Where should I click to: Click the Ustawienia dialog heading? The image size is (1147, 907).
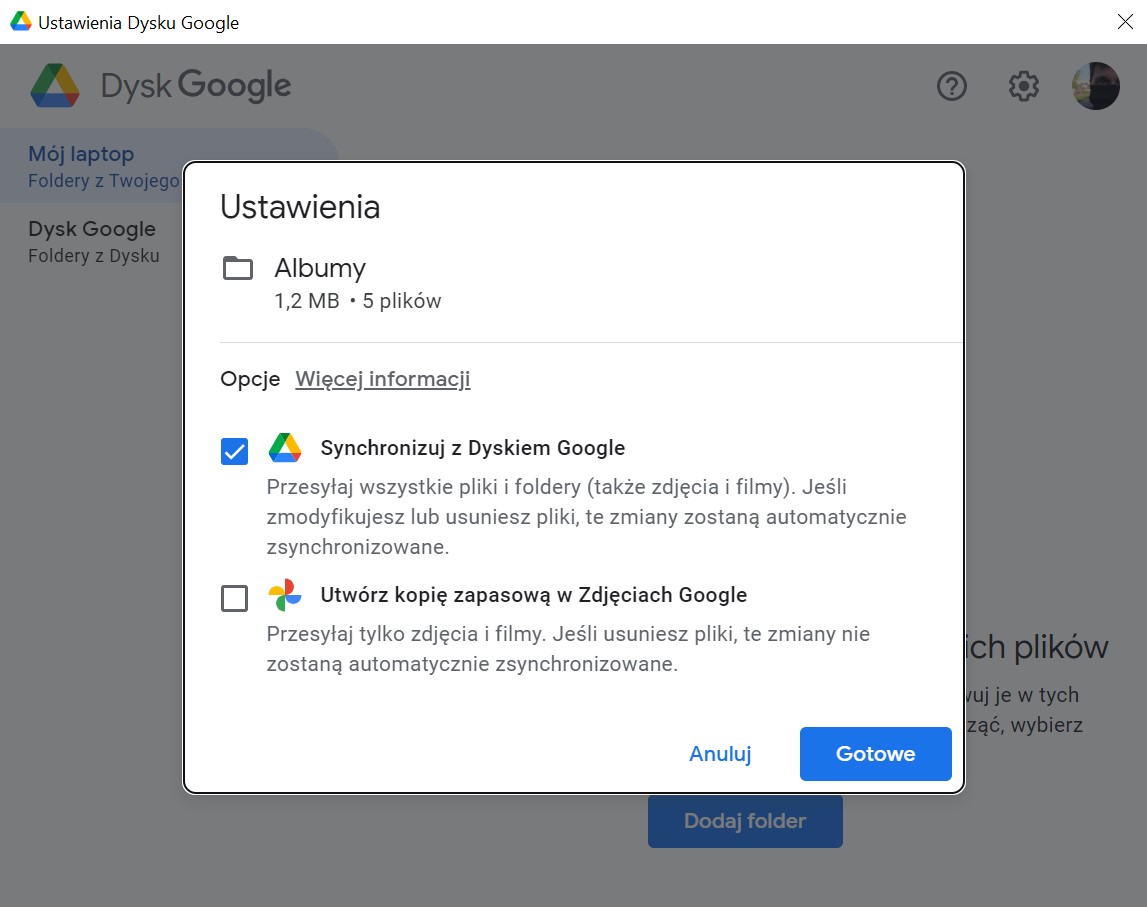[x=300, y=207]
